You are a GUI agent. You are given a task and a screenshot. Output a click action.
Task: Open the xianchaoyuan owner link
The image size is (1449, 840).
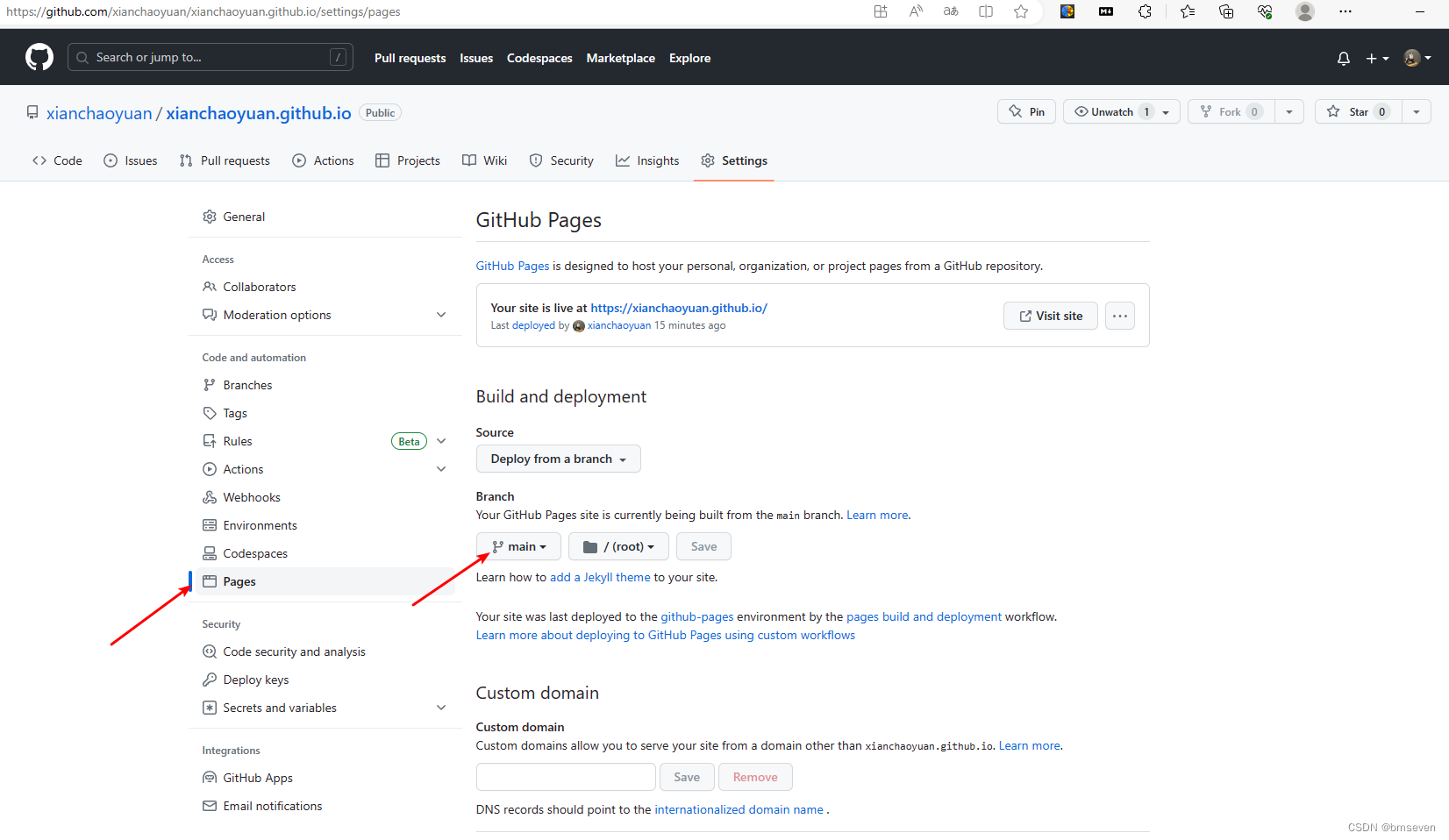coord(99,113)
